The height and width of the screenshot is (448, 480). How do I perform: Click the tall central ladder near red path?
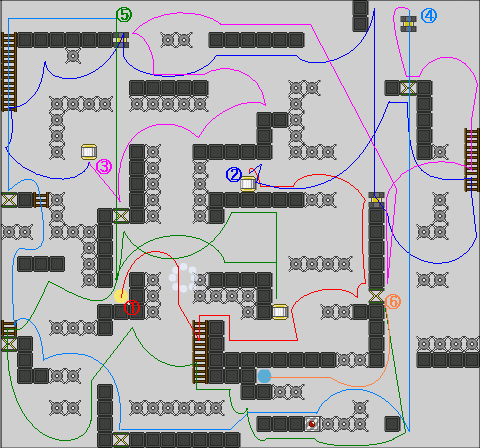coord(200,352)
